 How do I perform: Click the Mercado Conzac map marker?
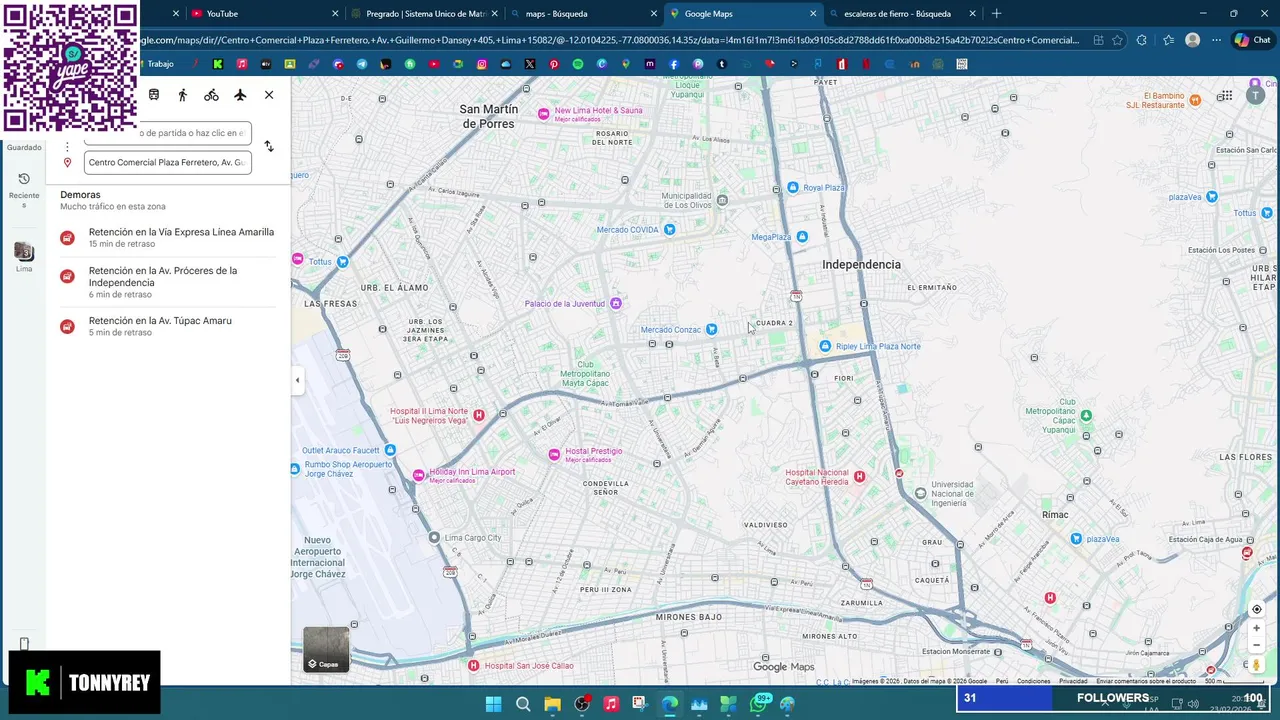point(711,329)
